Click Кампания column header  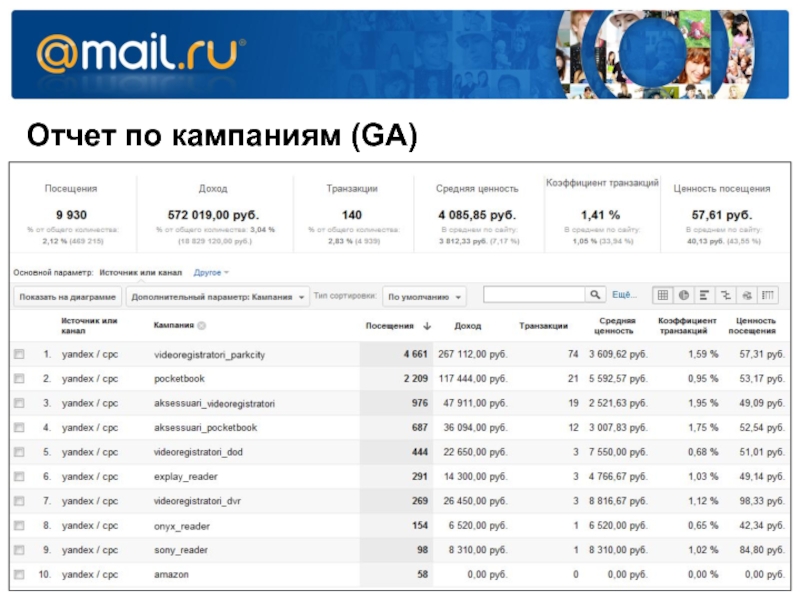point(173,326)
